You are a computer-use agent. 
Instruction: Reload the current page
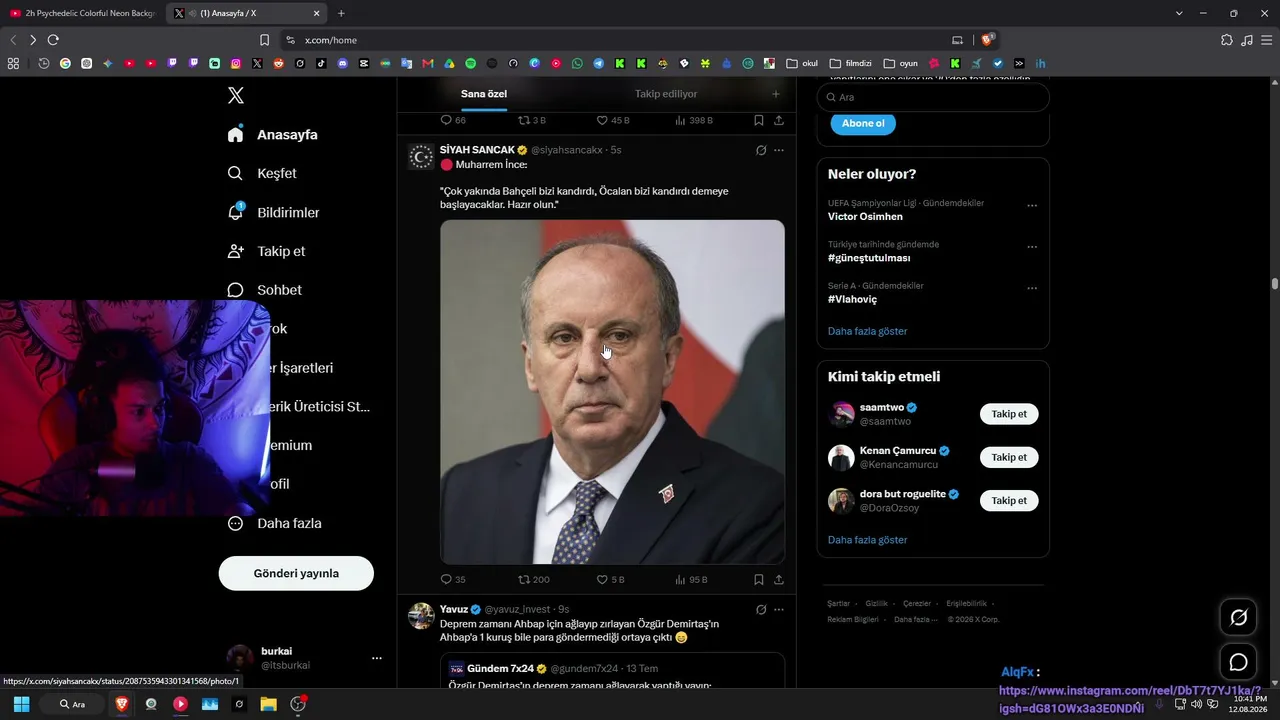(x=53, y=40)
